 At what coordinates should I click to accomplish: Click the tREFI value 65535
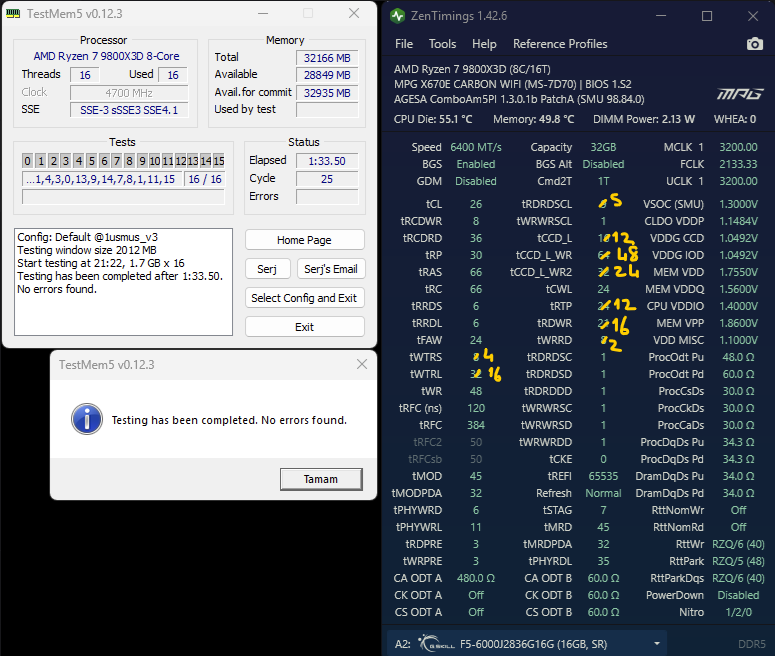[x=603, y=476]
